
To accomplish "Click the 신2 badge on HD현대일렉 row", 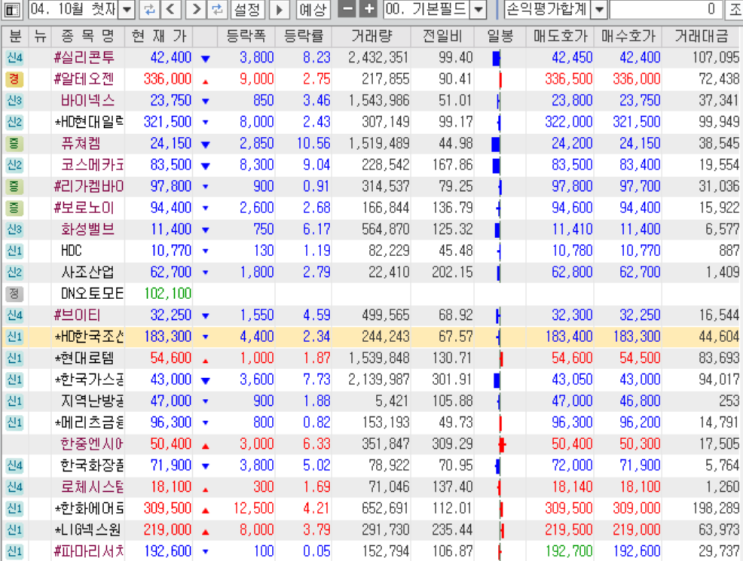I will [14, 122].
